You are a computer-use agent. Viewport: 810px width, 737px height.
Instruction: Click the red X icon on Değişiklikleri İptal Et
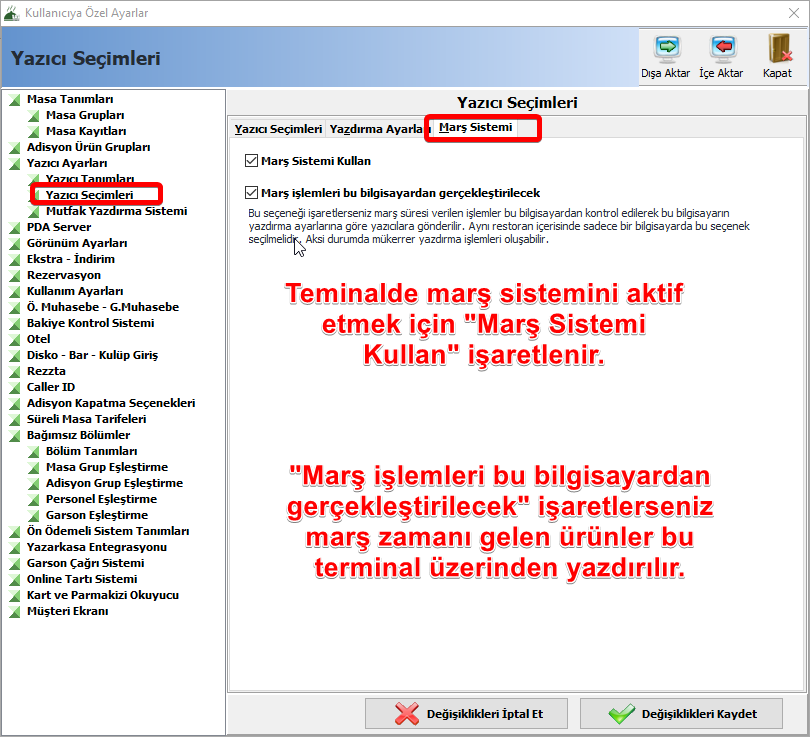(x=407, y=714)
